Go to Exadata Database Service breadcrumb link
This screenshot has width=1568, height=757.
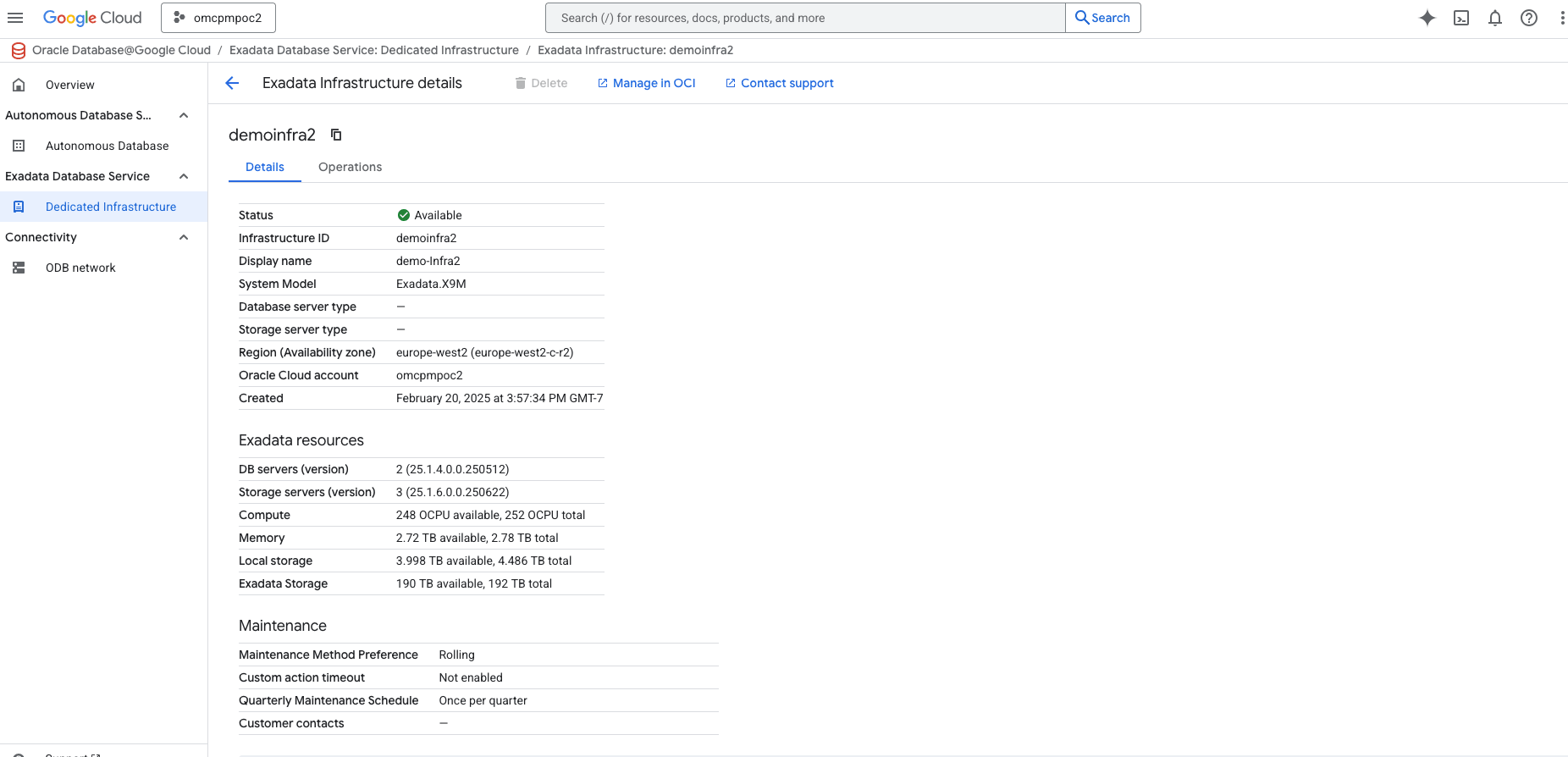(374, 50)
